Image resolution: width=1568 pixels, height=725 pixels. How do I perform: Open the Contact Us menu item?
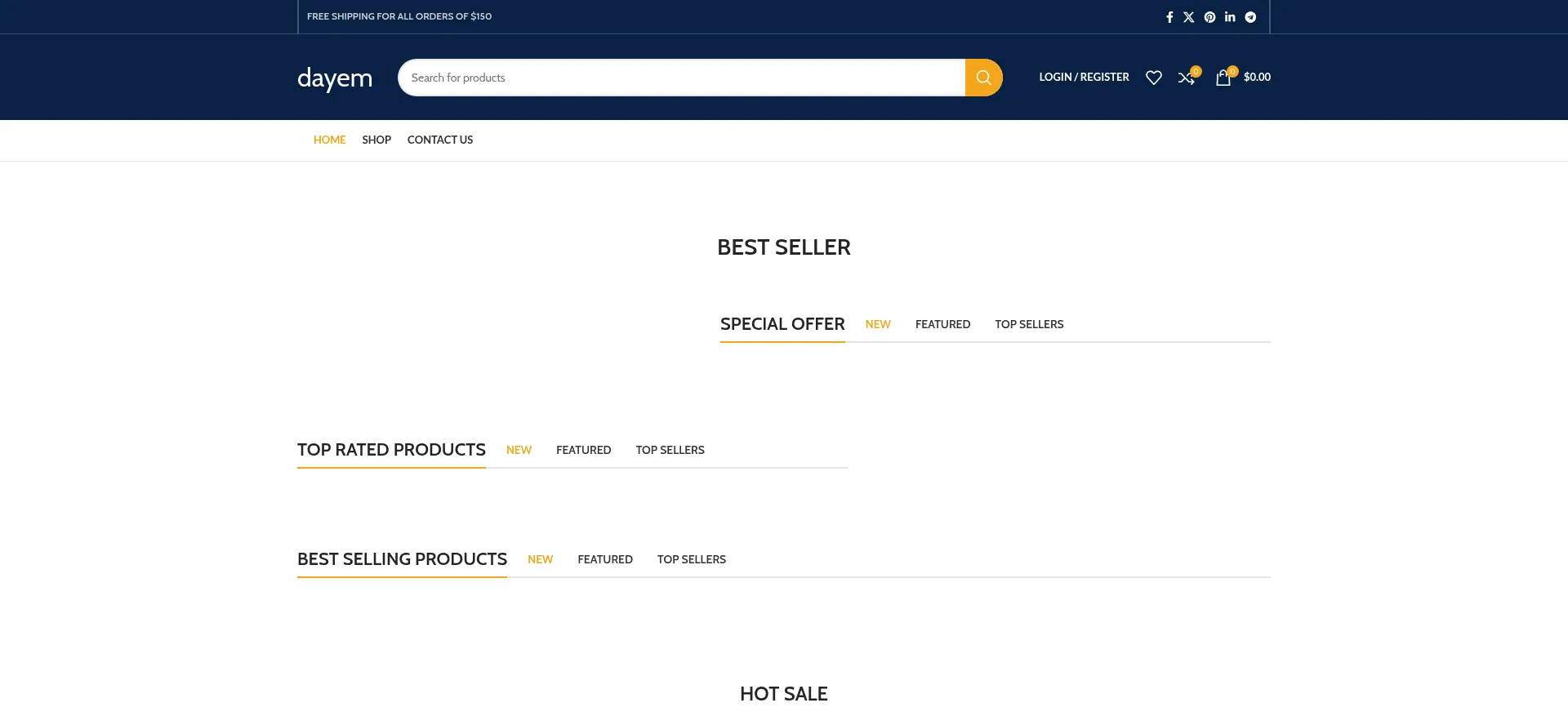(440, 140)
